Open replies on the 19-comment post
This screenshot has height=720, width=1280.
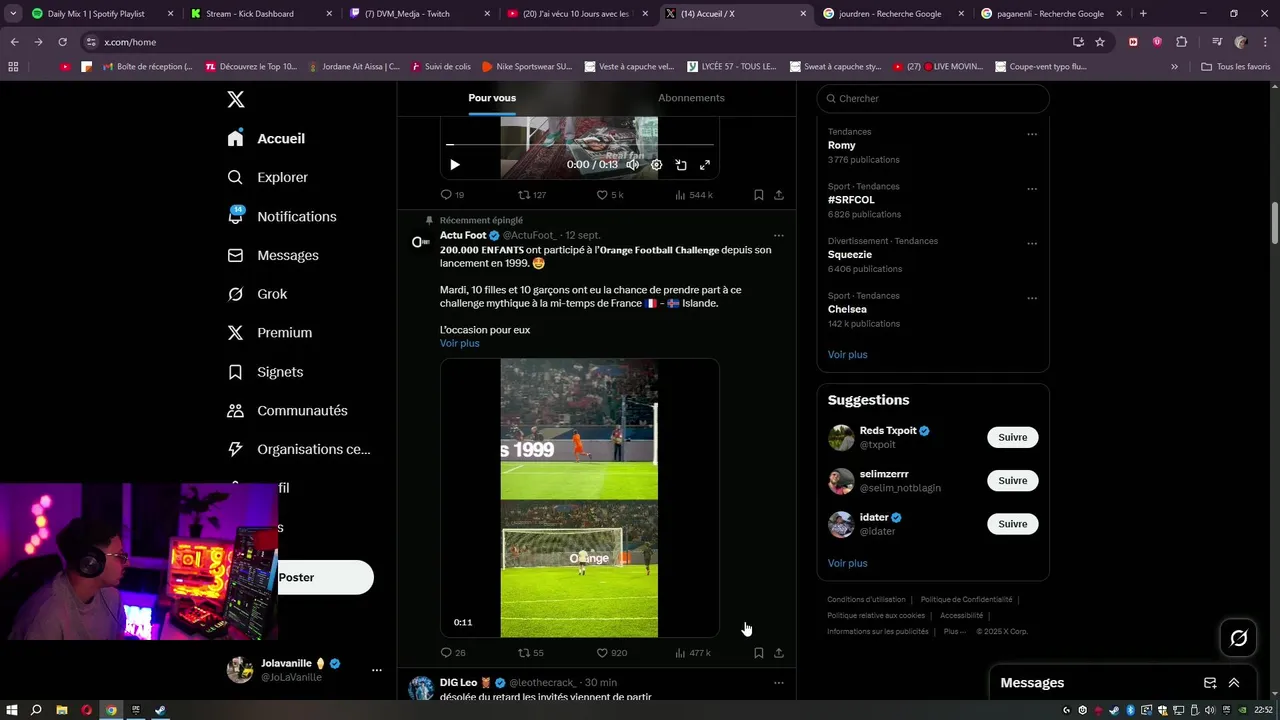452,195
